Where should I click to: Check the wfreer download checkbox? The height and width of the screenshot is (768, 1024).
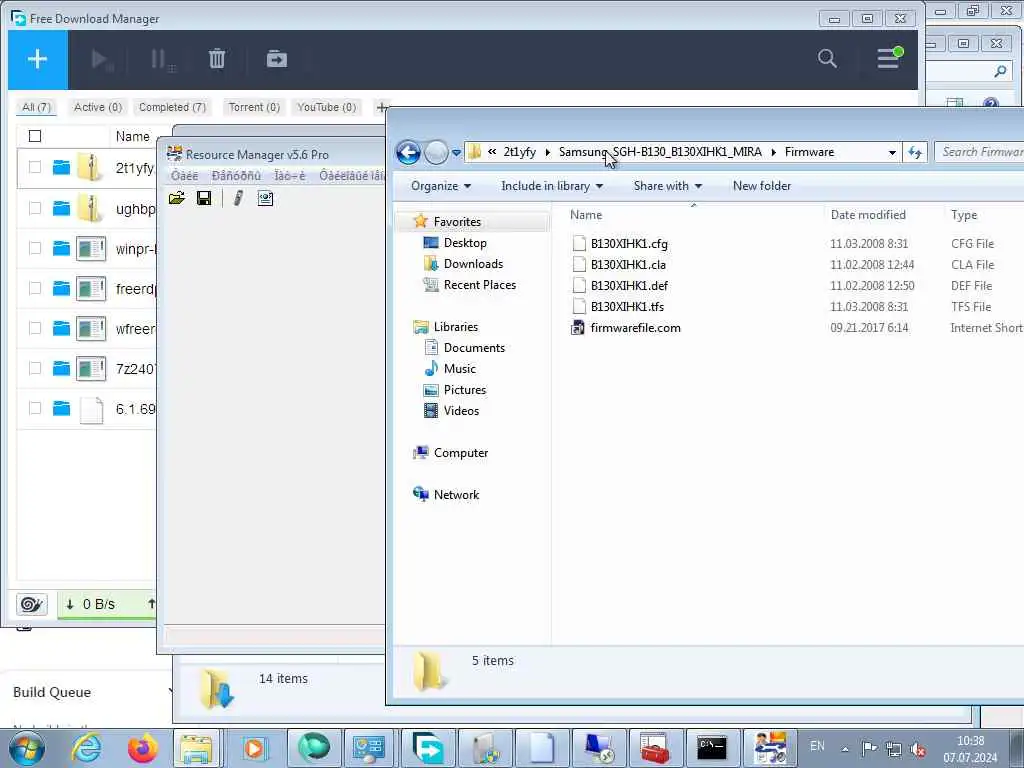[x=35, y=328]
